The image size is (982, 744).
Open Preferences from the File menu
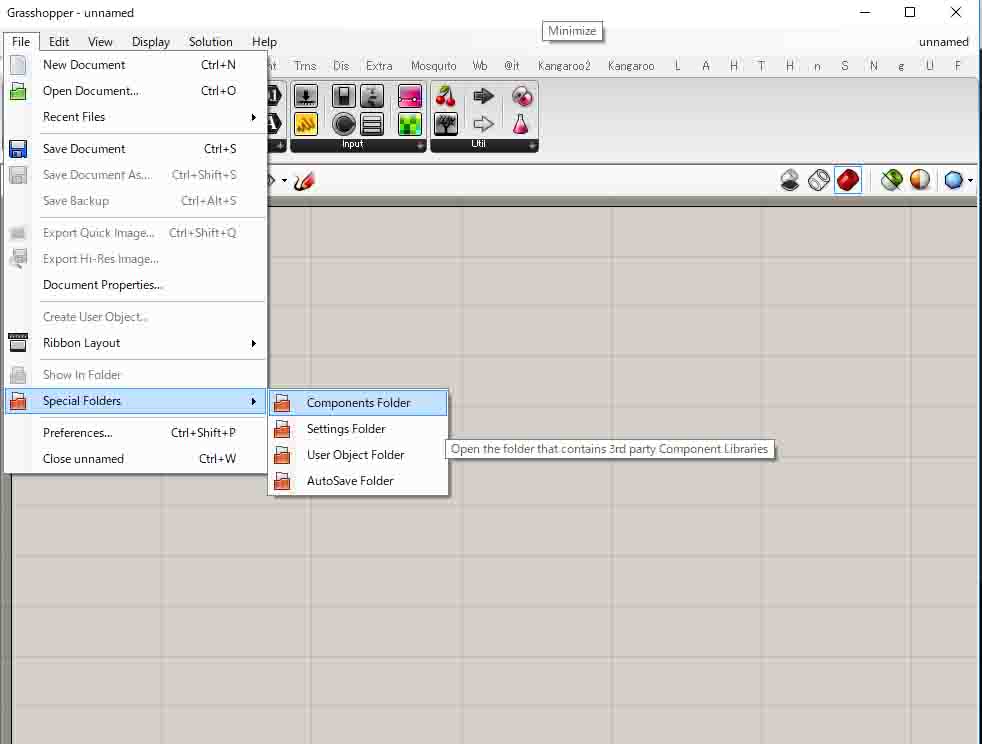tap(78, 433)
